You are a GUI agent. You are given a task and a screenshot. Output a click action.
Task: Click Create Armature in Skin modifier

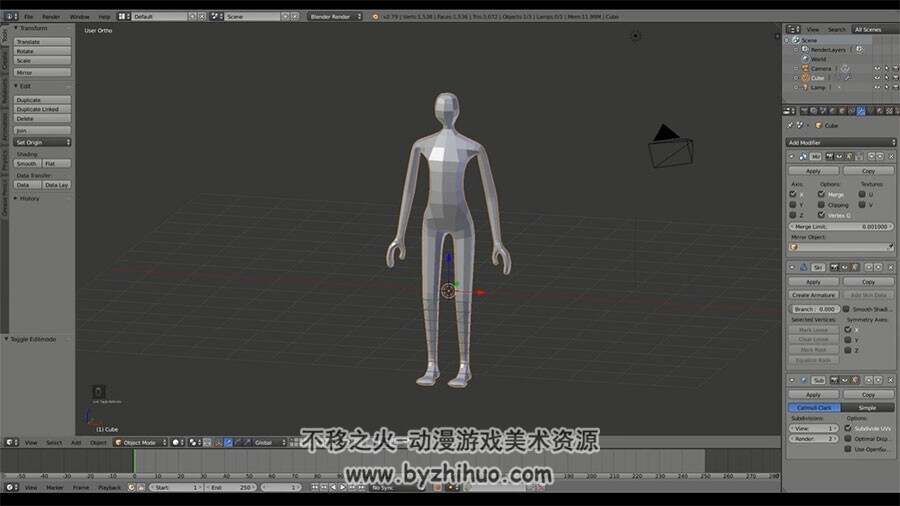click(x=813, y=295)
